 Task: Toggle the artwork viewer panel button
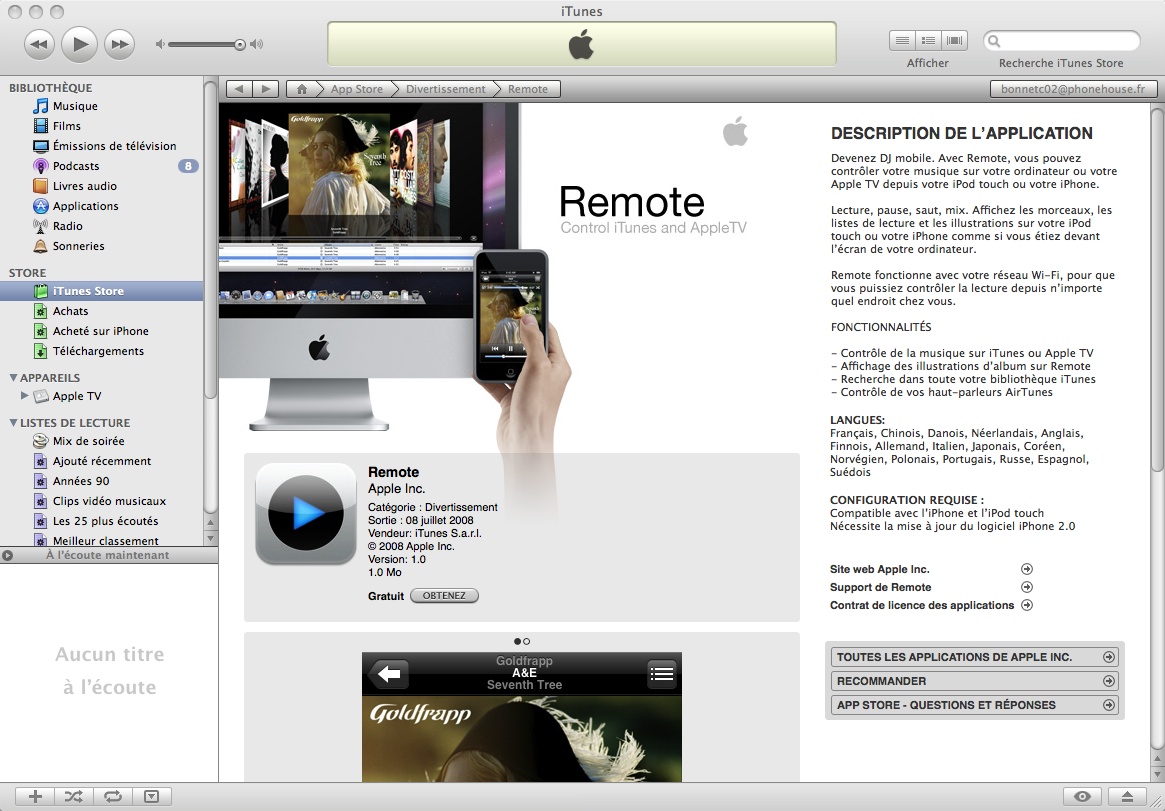(x=152, y=797)
